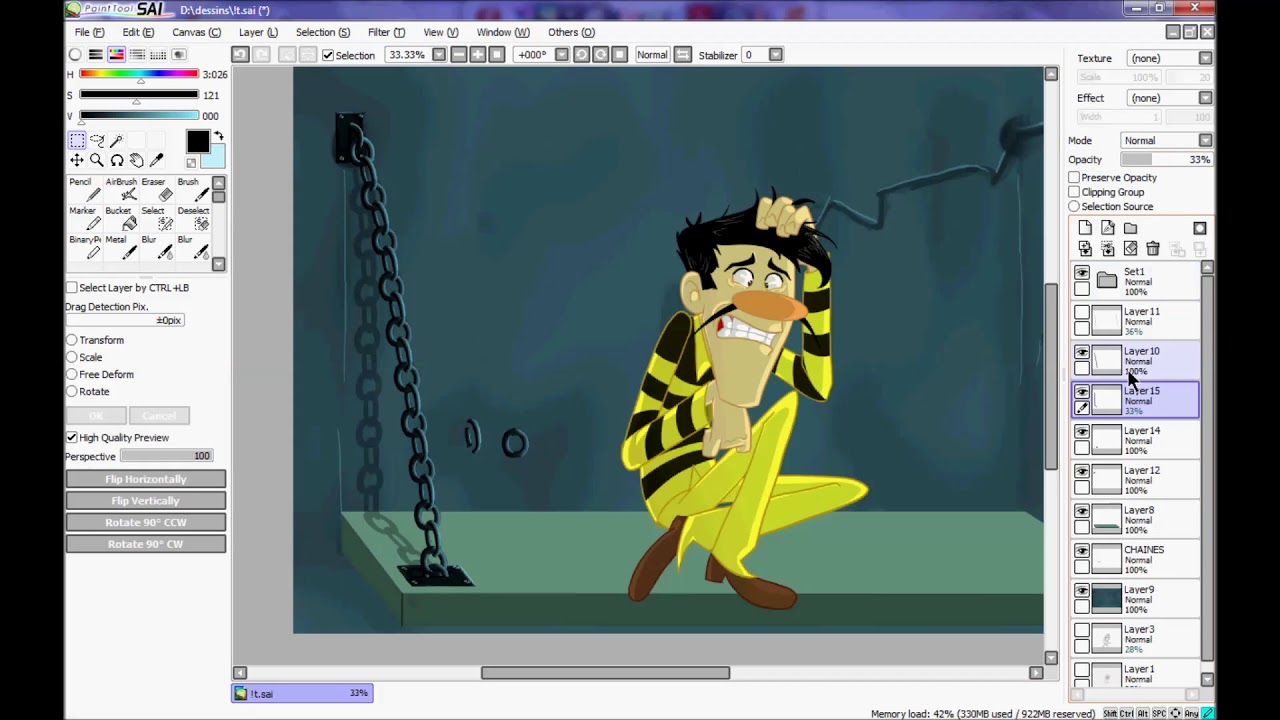The height and width of the screenshot is (720, 1280).
Task: Select the Transform radio option
Action: click(x=72, y=340)
